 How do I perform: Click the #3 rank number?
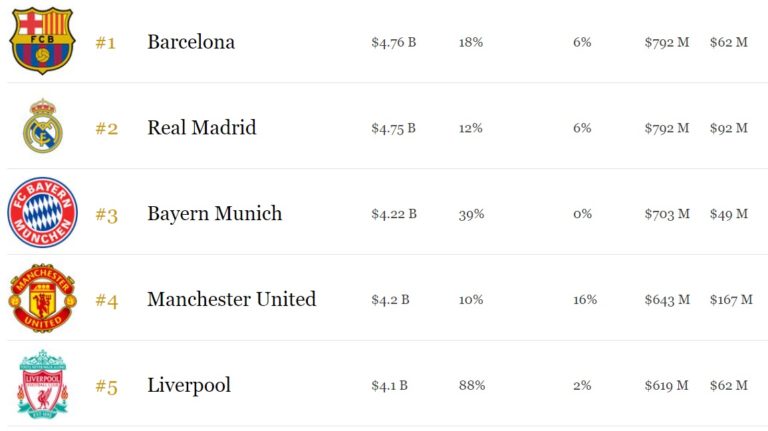pyautogui.click(x=106, y=215)
